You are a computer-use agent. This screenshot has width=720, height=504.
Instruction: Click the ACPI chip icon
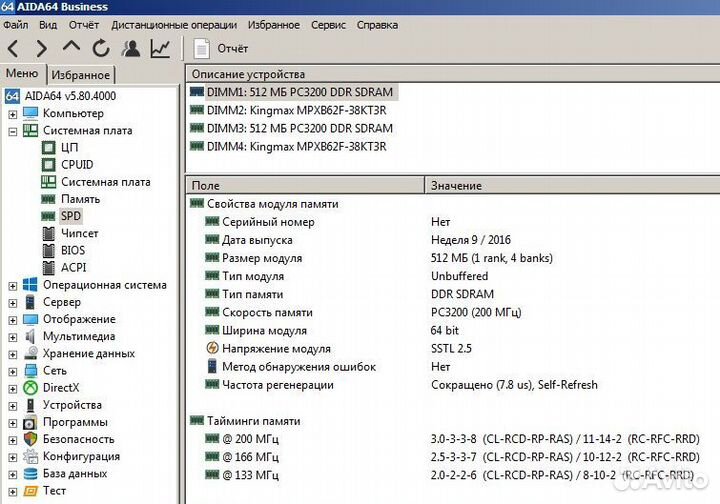[x=48, y=267]
